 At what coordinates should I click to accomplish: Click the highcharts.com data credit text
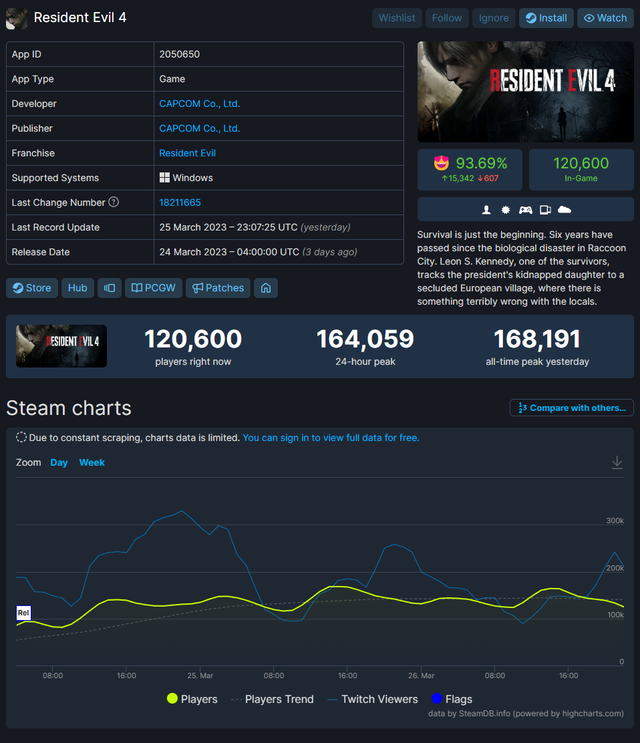click(x=526, y=714)
